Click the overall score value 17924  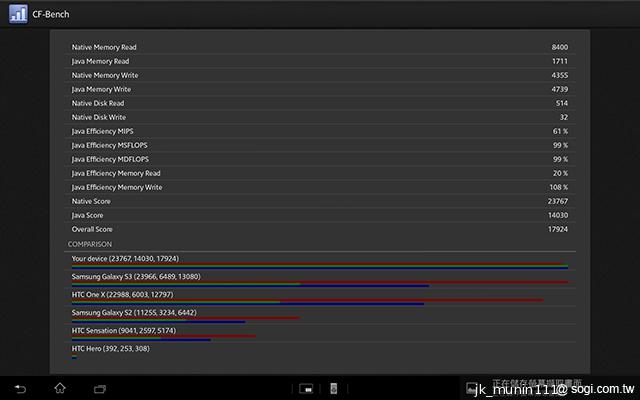point(558,229)
